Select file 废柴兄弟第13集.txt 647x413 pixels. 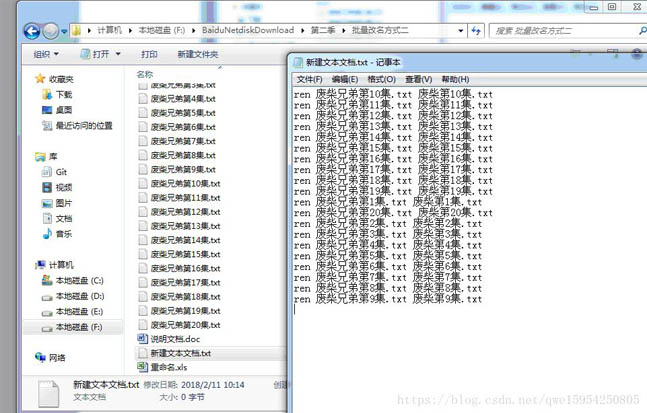(x=179, y=226)
